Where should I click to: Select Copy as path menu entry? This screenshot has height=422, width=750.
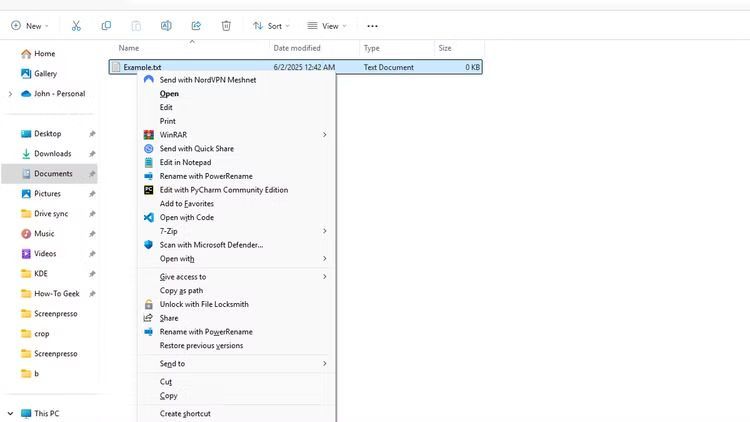click(x=181, y=291)
